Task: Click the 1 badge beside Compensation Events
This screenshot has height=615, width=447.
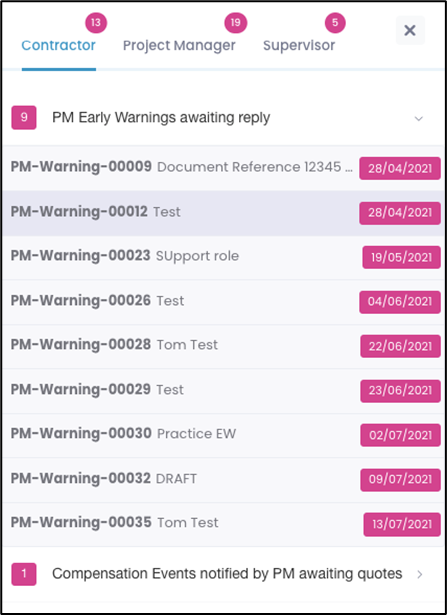Action: 24,574
